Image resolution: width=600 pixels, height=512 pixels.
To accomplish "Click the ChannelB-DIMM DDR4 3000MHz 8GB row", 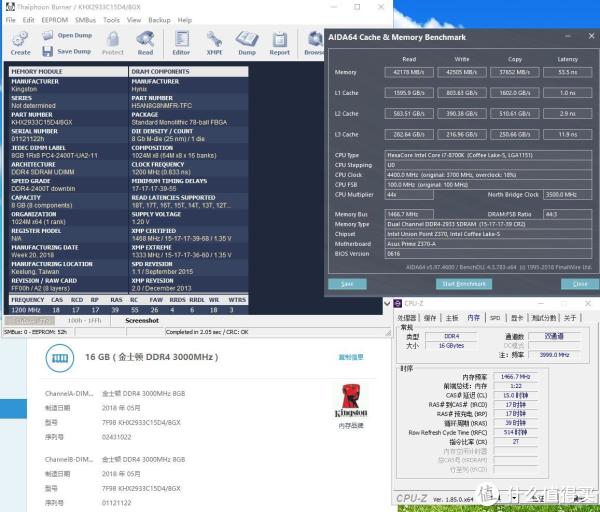I will coord(115,459).
